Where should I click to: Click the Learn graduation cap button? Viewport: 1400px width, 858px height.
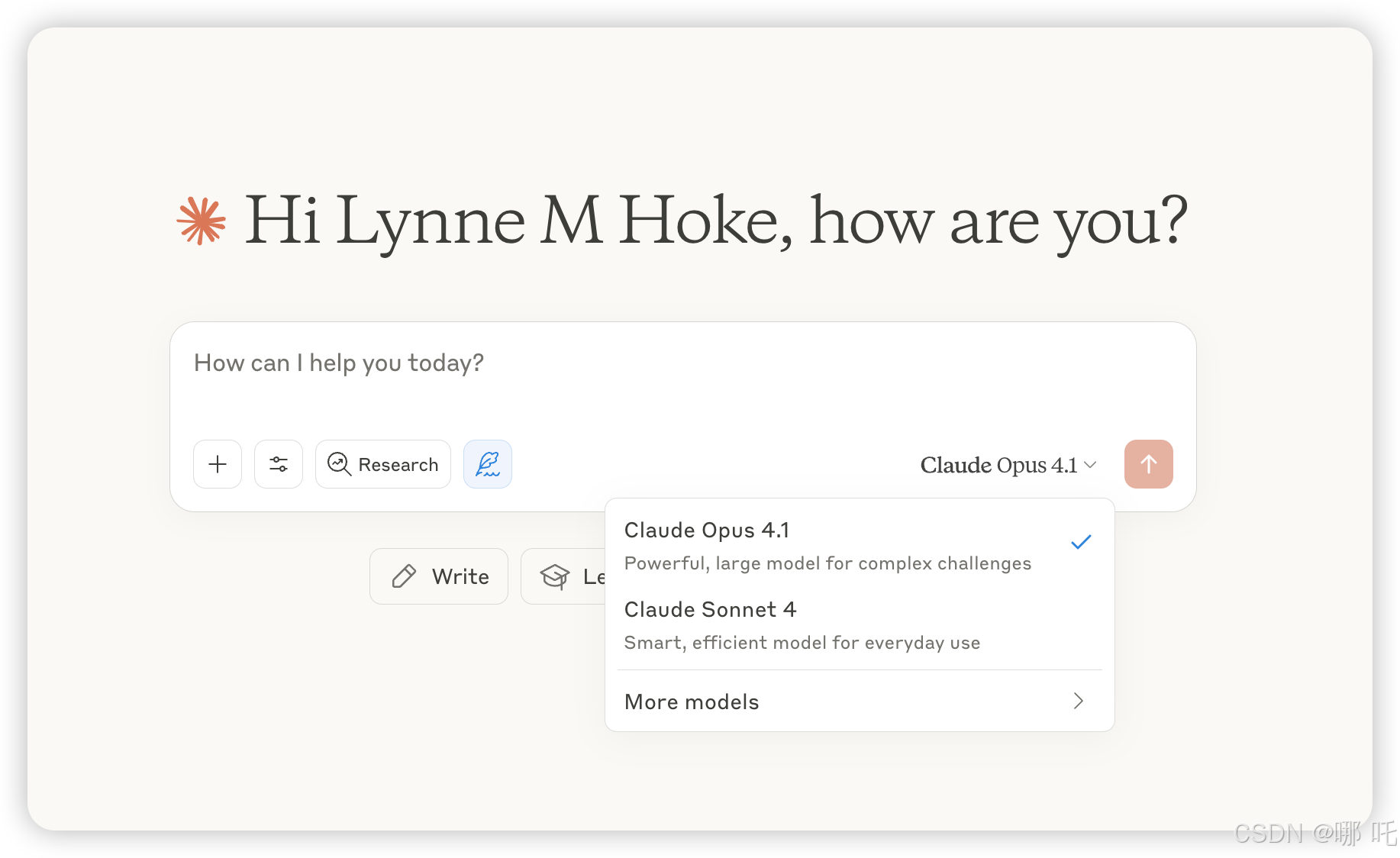click(x=563, y=576)
